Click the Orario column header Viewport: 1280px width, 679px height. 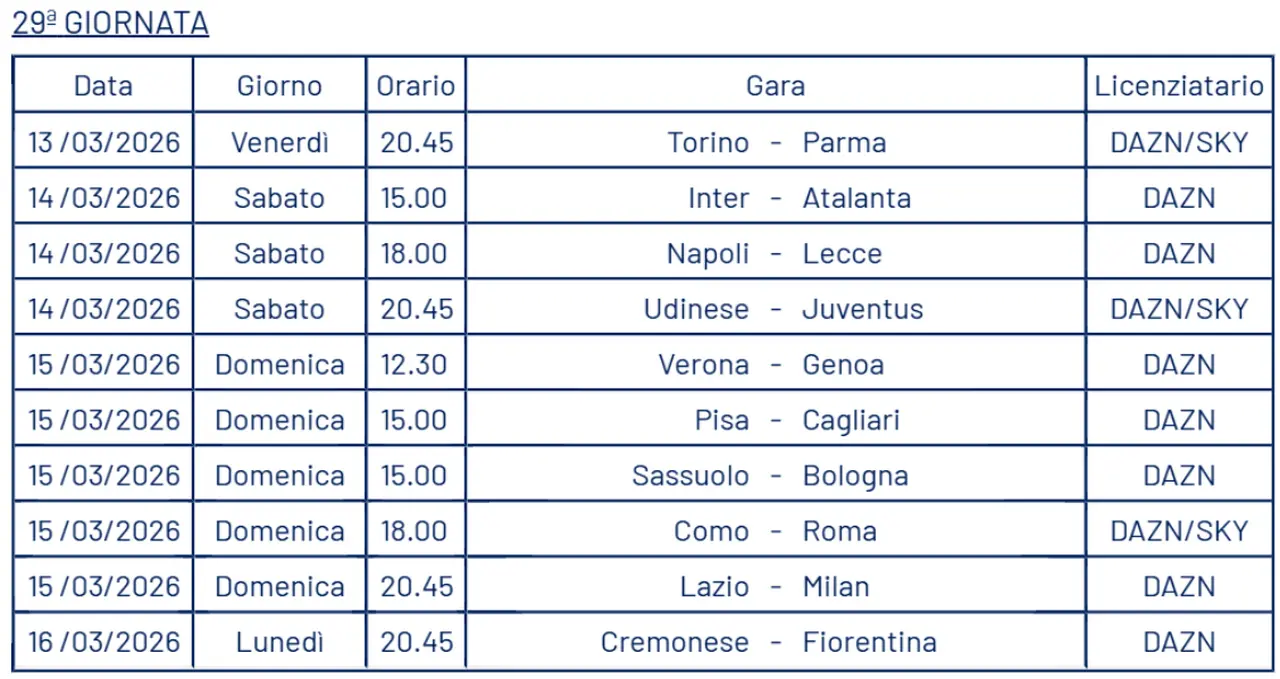coord(415,86)
